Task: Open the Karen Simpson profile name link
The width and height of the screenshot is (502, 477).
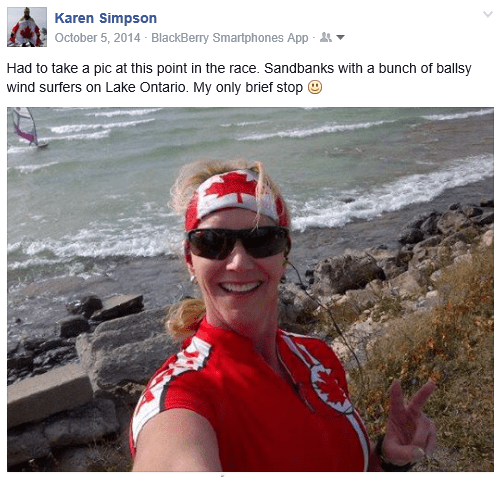Action: coord(106,18)
